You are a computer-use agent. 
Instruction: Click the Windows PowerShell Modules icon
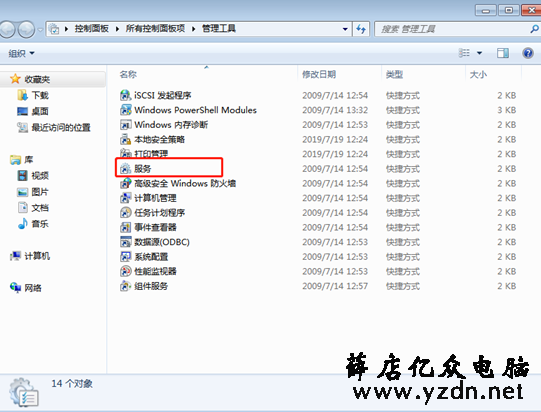tap(125, 110)
